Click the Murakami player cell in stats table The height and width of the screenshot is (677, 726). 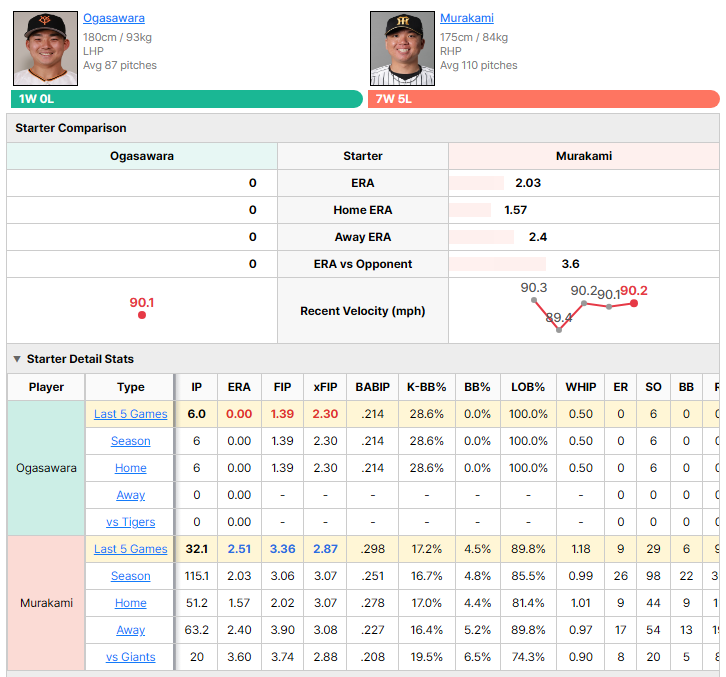(x=46, y=603)
